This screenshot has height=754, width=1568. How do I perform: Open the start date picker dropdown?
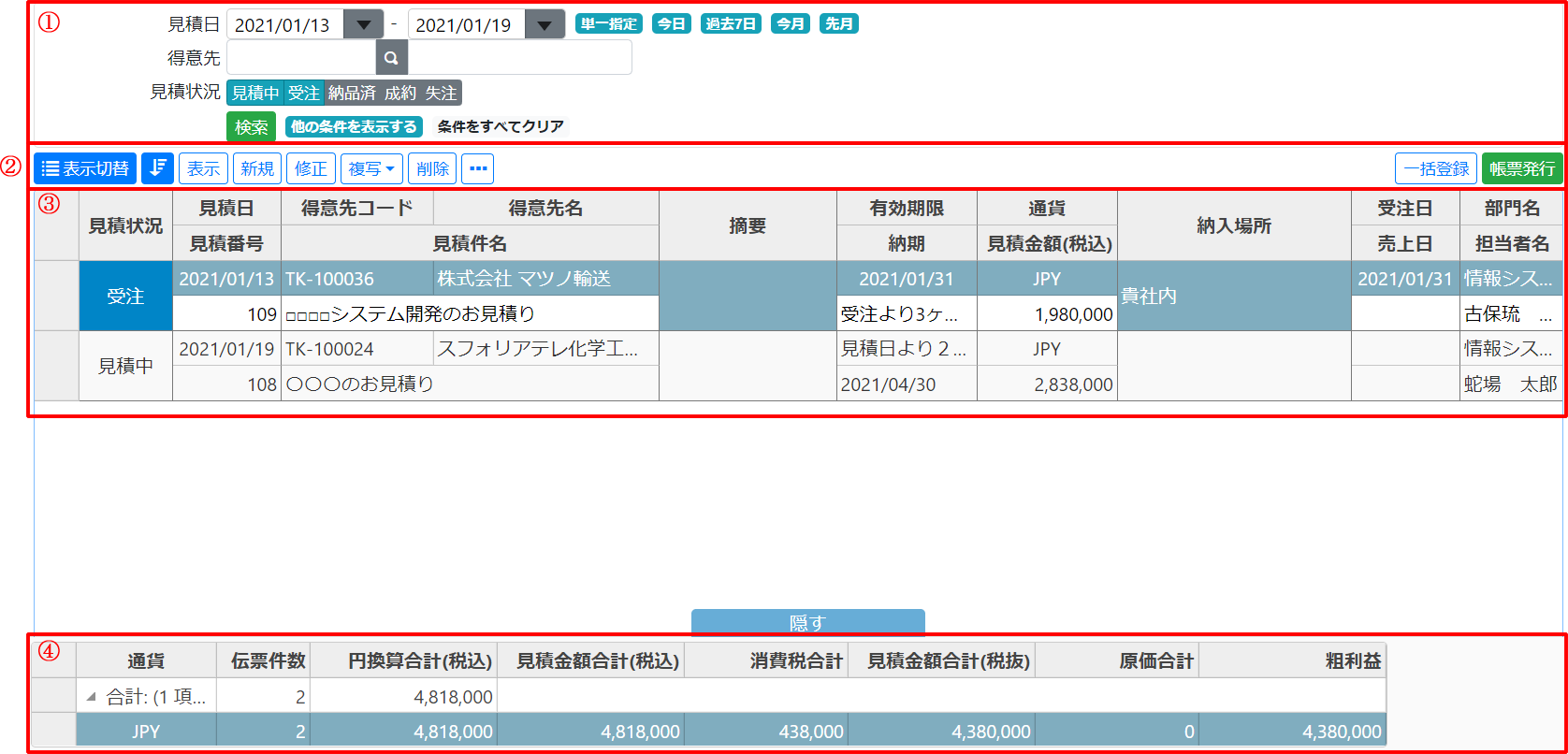pyautogui.click(x=364, y=25)
